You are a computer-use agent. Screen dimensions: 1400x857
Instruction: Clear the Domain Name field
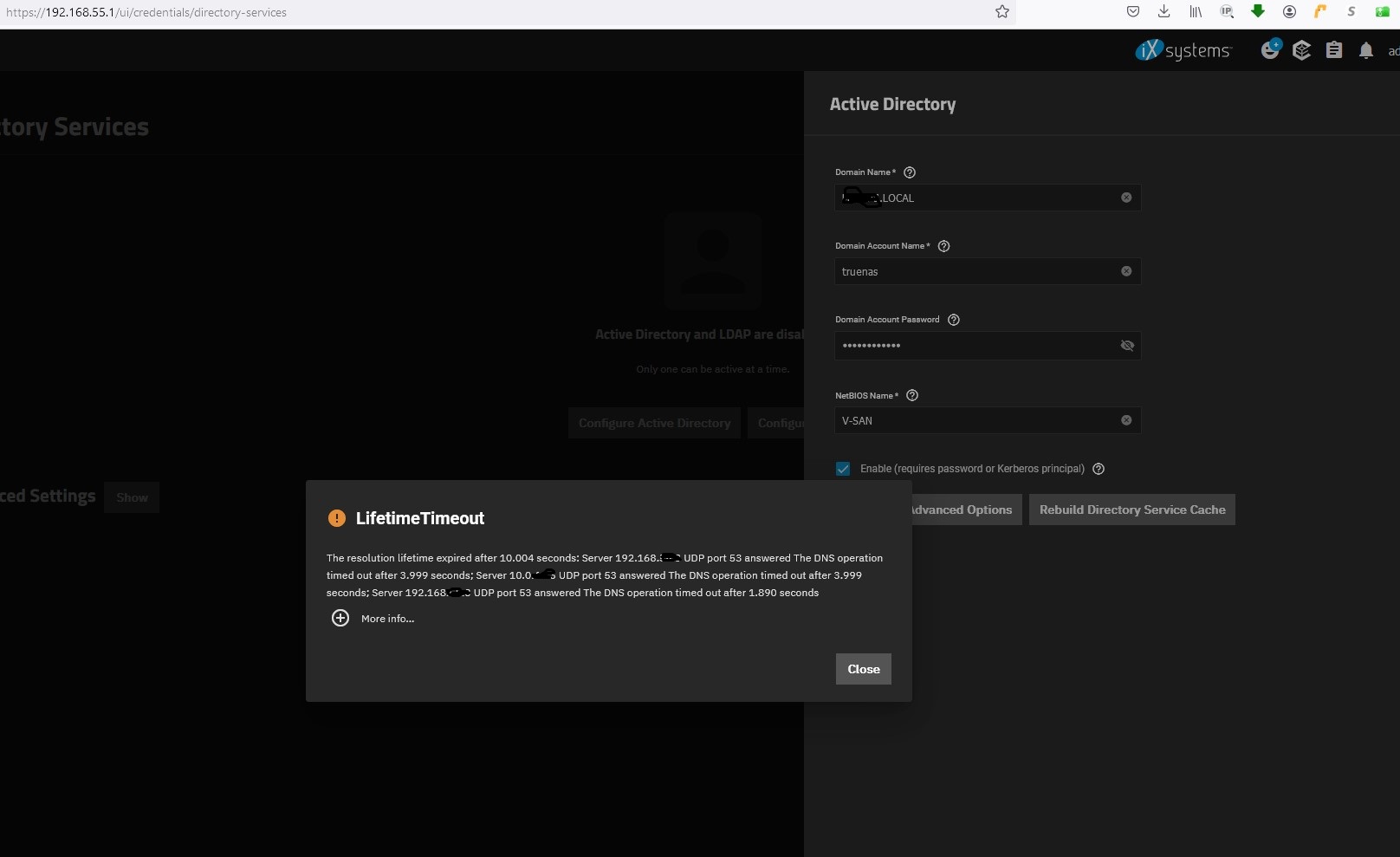(x=1126, y=198)
